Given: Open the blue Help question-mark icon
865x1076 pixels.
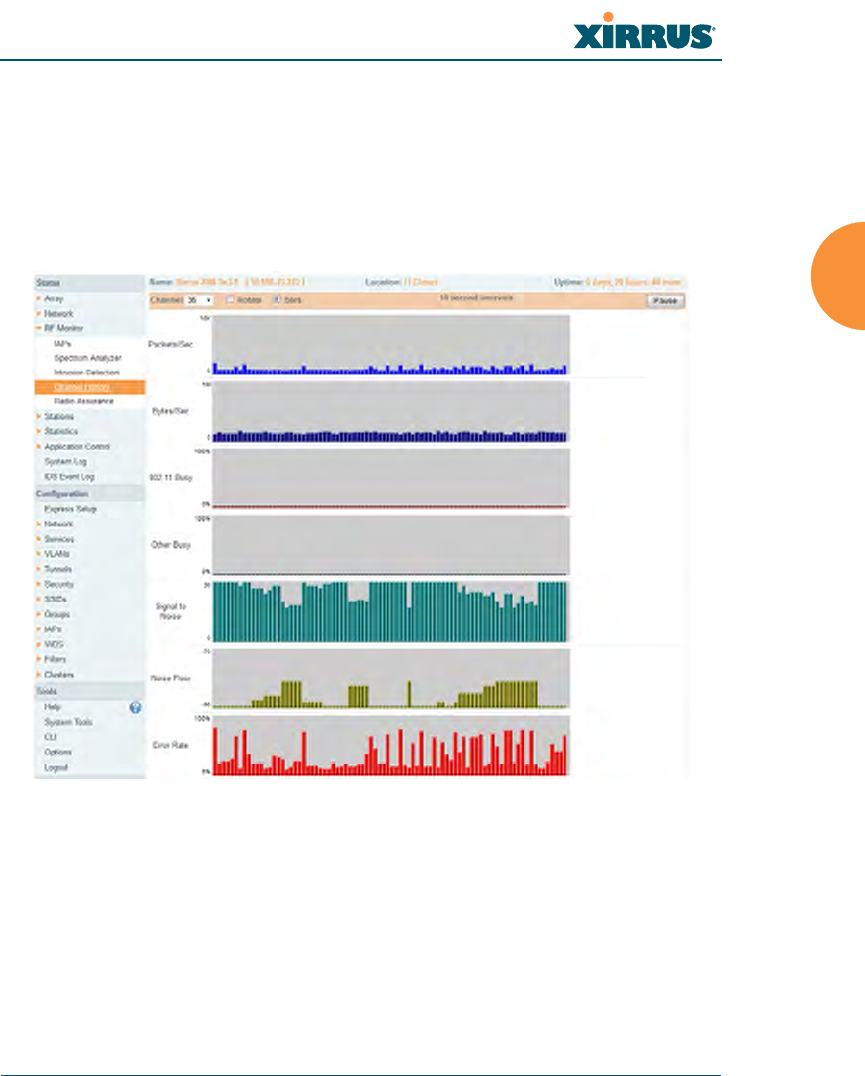Looking at the screenshot, I should [x=135, y=707].
